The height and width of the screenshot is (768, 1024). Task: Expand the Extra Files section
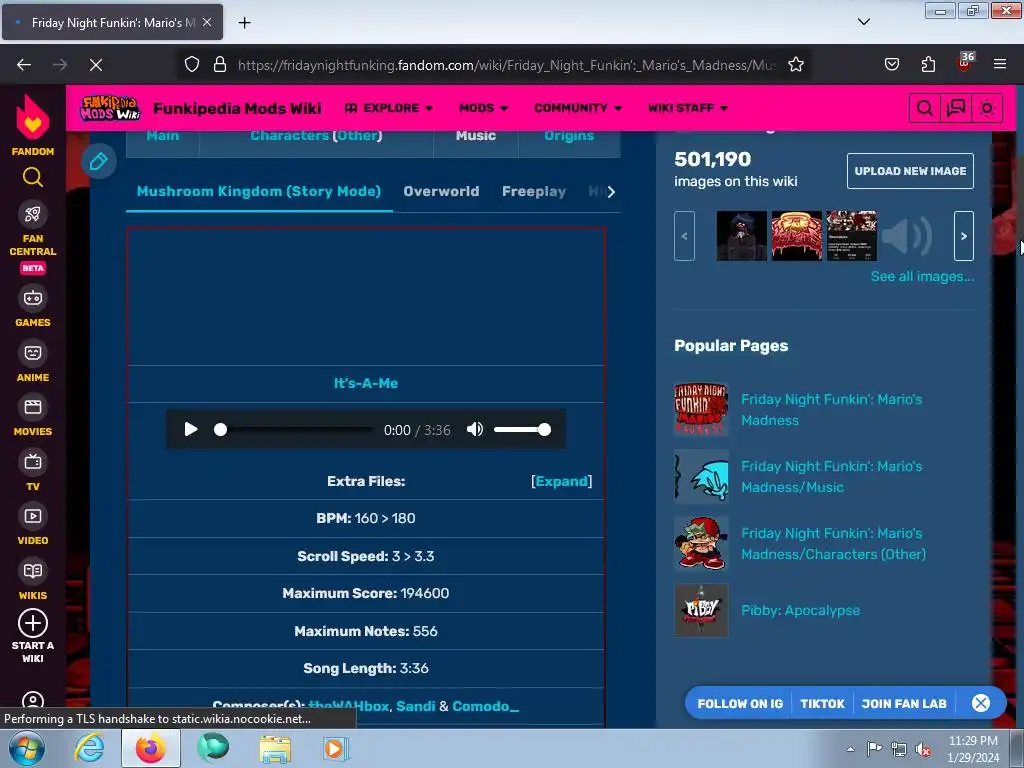[x=562, y=481]
